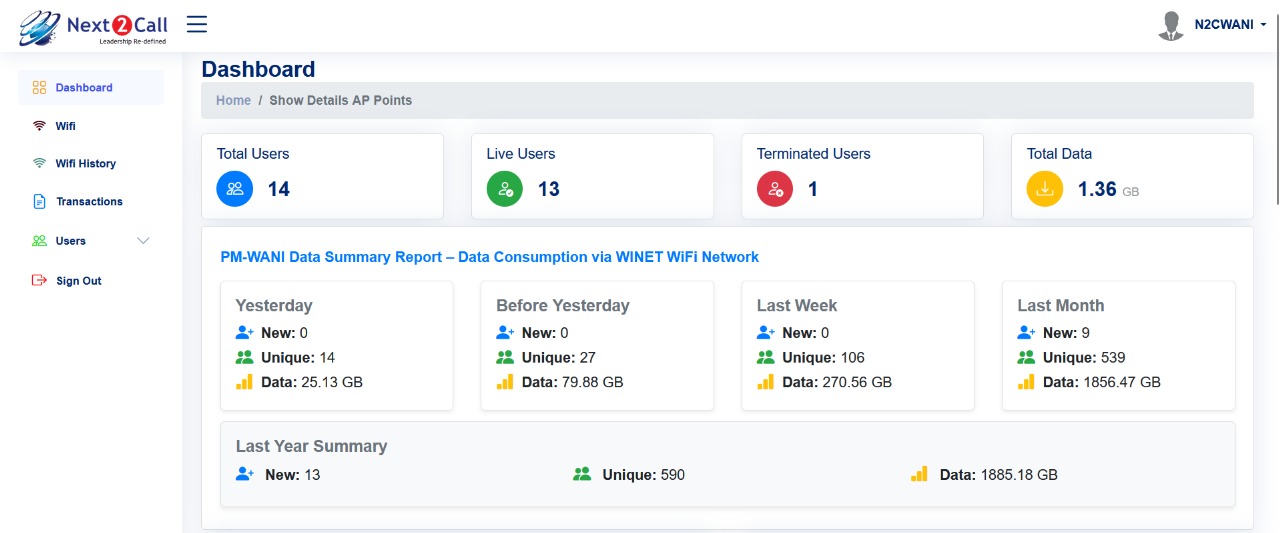Click the Next2Call logo
The image size is (1280, 533).
[94, 27]
